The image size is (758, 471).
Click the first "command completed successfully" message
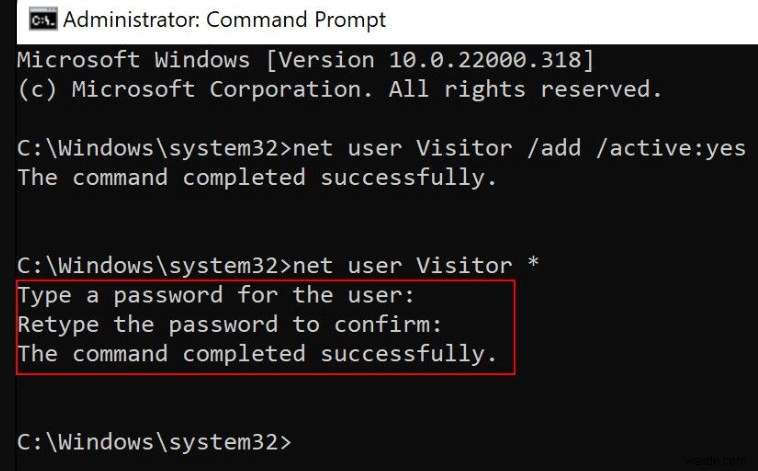pos(257,178)
